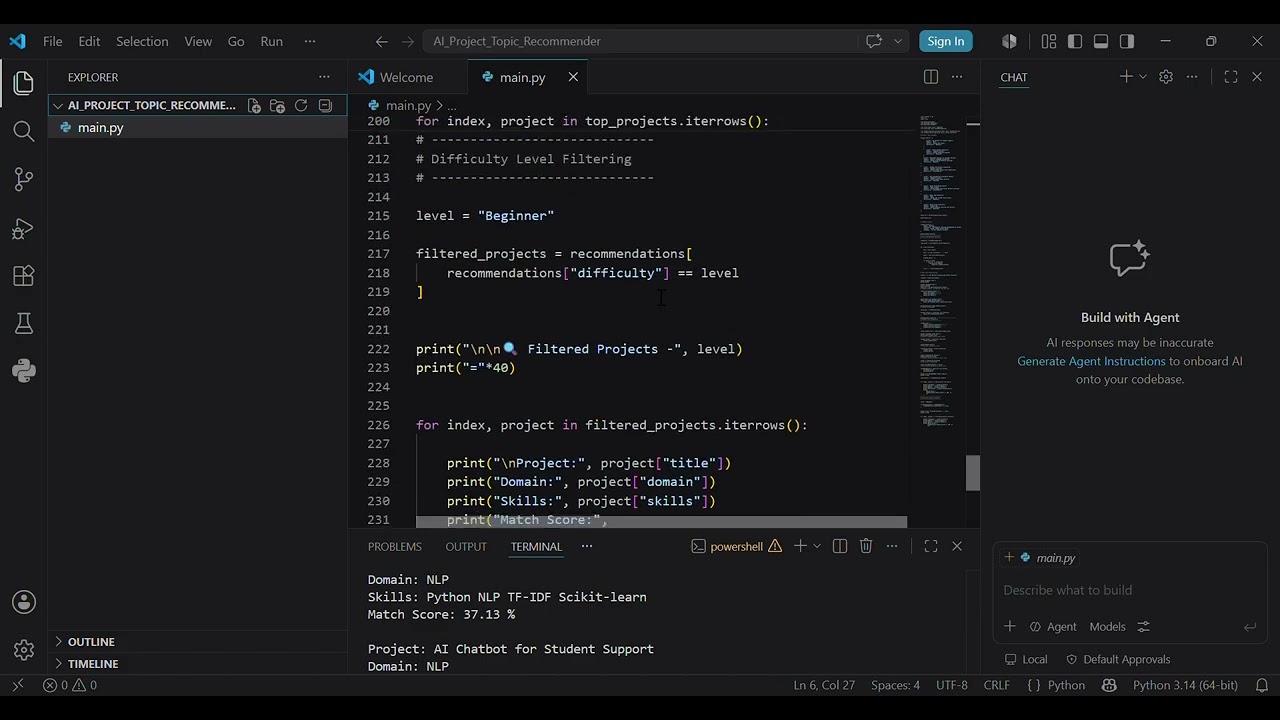Switch to the Welcome tab

tap(406, 77)
